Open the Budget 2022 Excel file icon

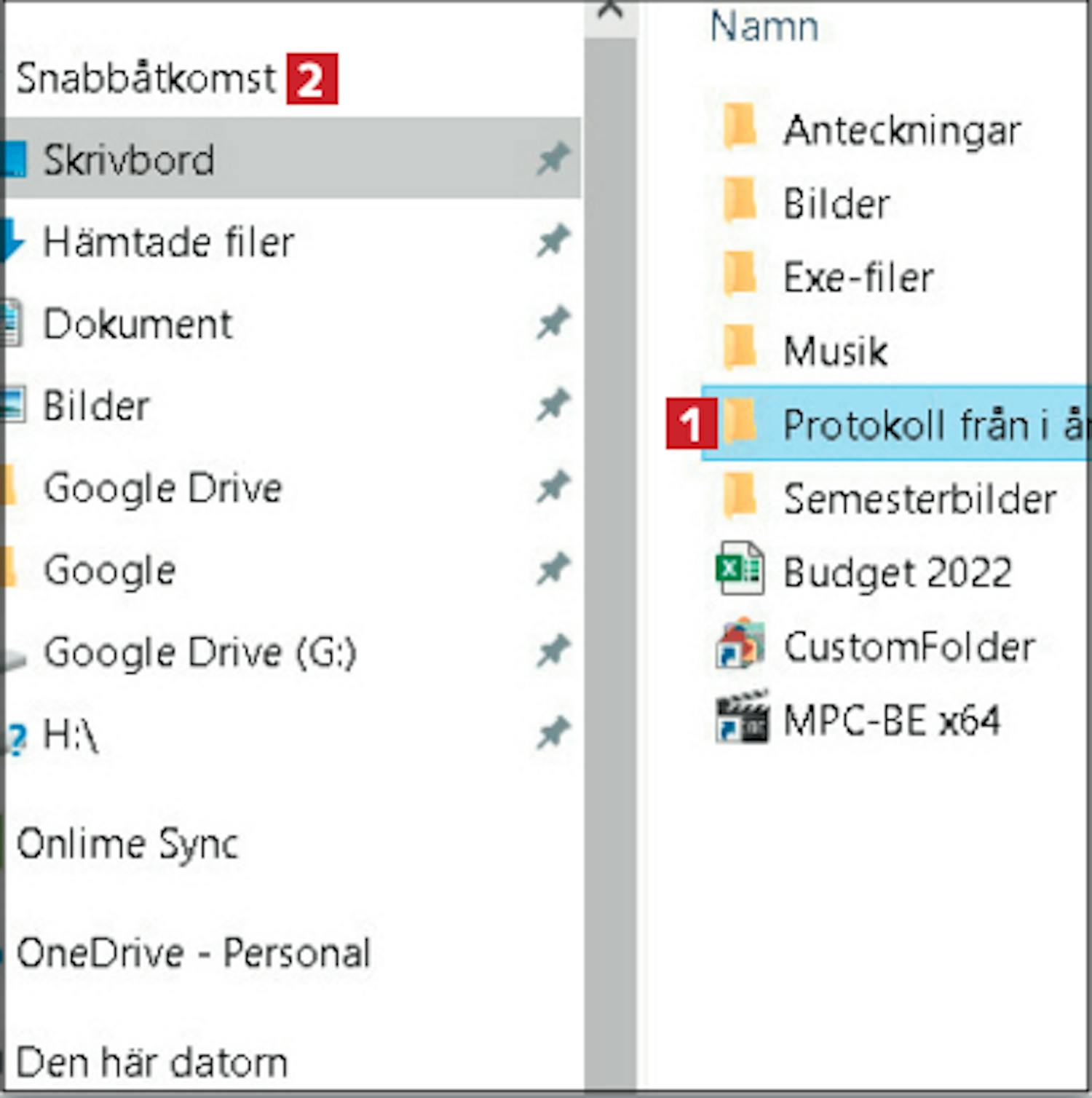[740, 569]
